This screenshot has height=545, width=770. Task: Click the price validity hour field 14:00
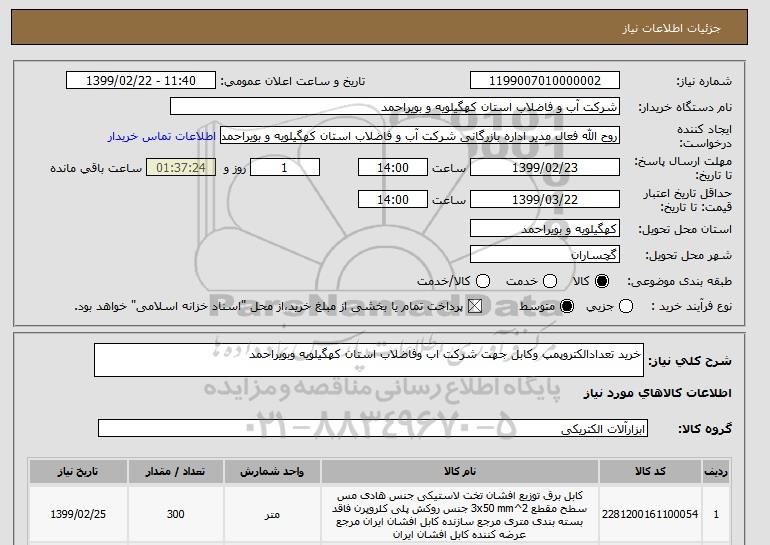pyautogui.click(x=393, y=199)
